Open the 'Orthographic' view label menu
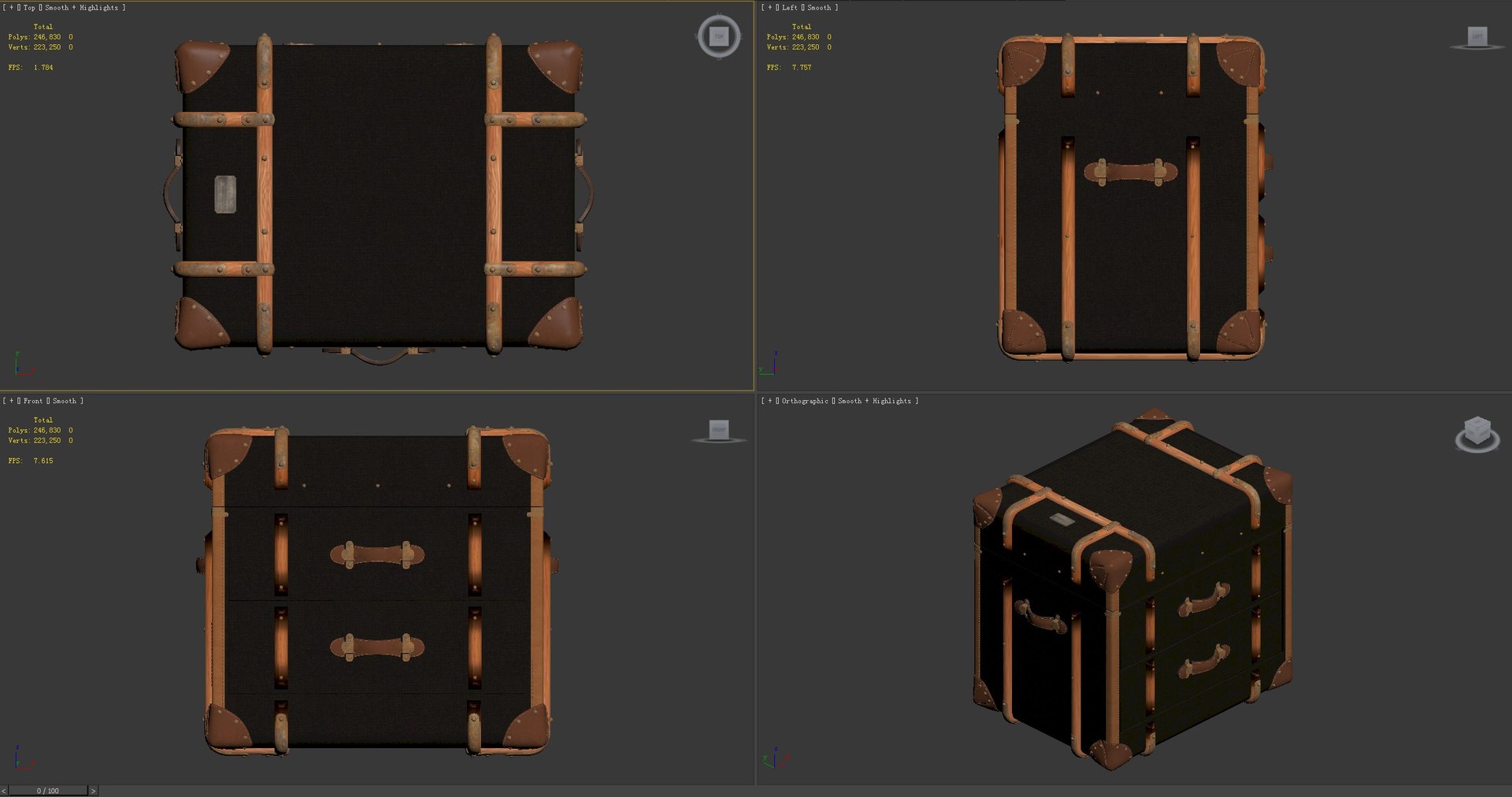The width and height of the screenshot is (1512, 797). point(805,401)
